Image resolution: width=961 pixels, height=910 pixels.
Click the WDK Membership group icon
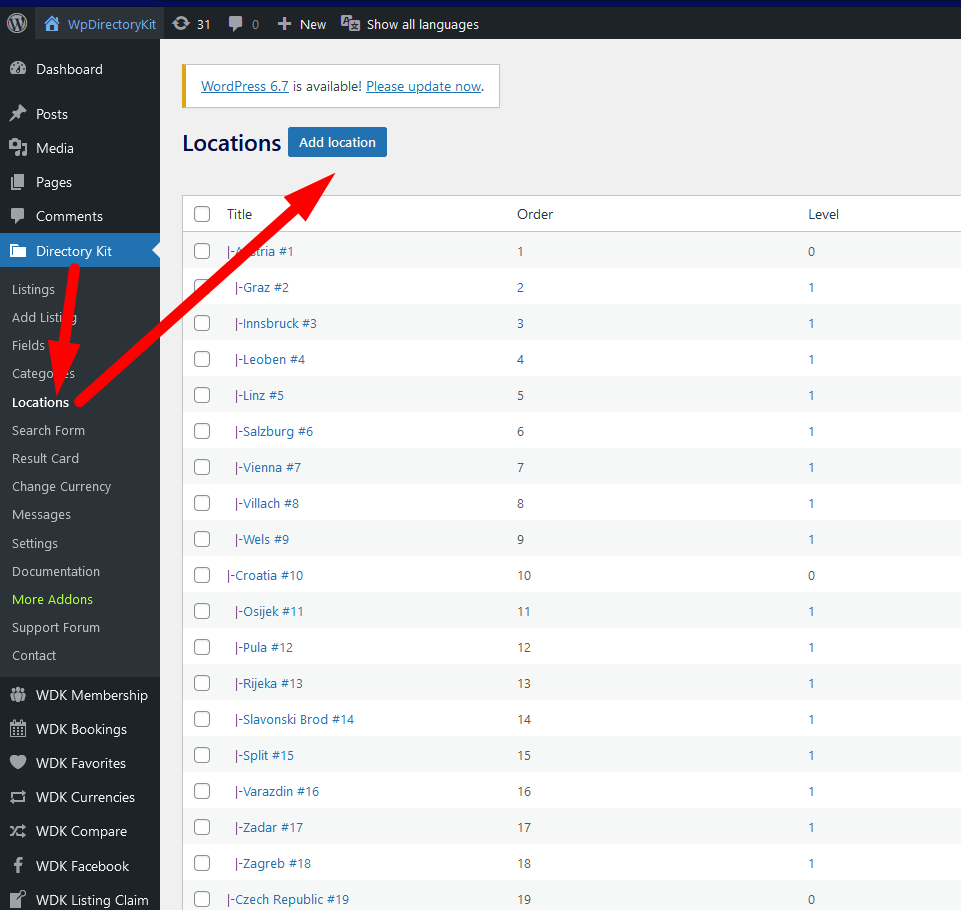tap(18, 695)
